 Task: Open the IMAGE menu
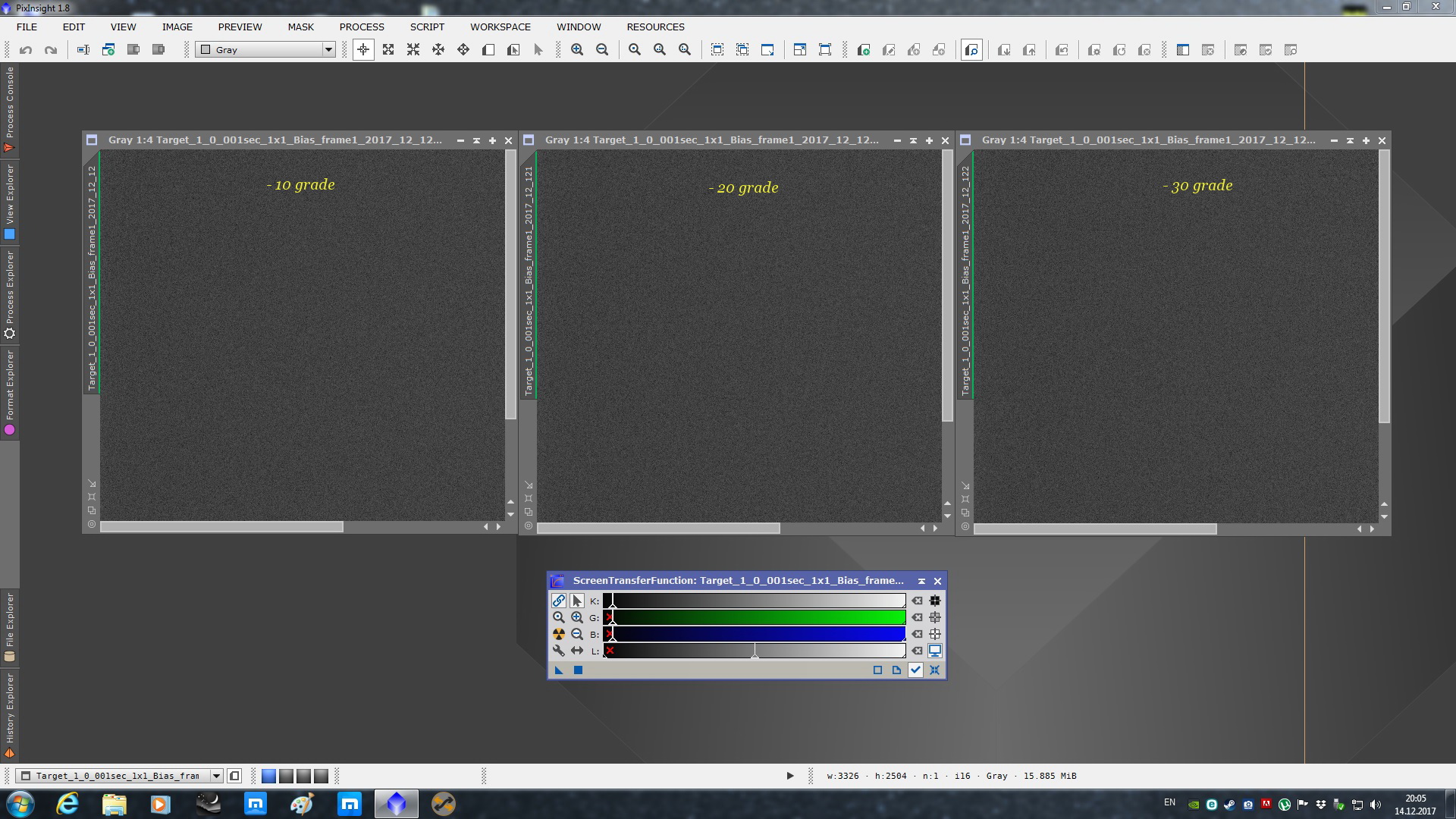177,27
